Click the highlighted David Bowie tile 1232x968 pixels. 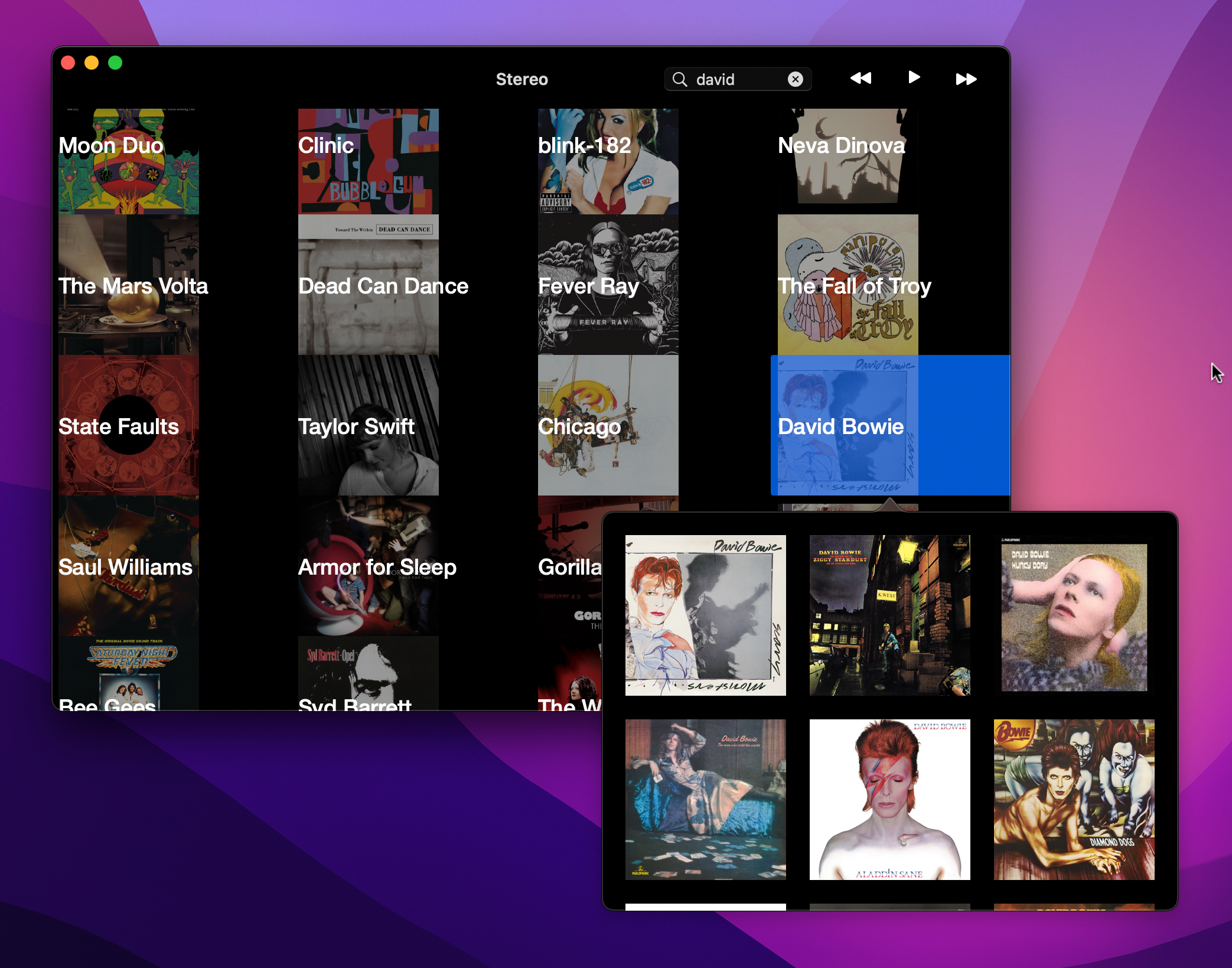[890, 425]
